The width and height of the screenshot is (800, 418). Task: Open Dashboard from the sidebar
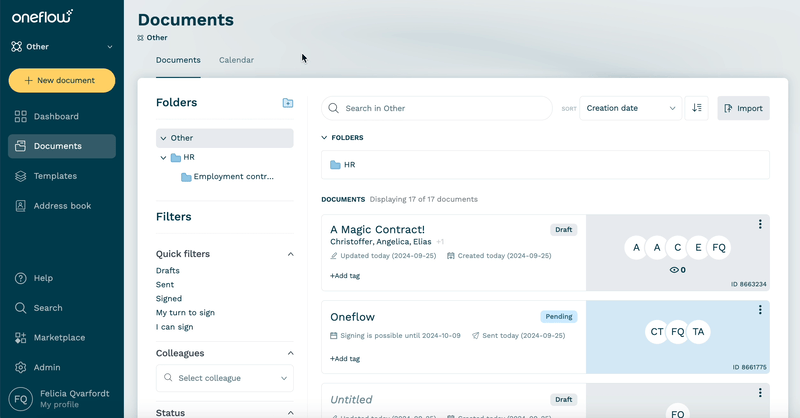(x=62, y=116)
